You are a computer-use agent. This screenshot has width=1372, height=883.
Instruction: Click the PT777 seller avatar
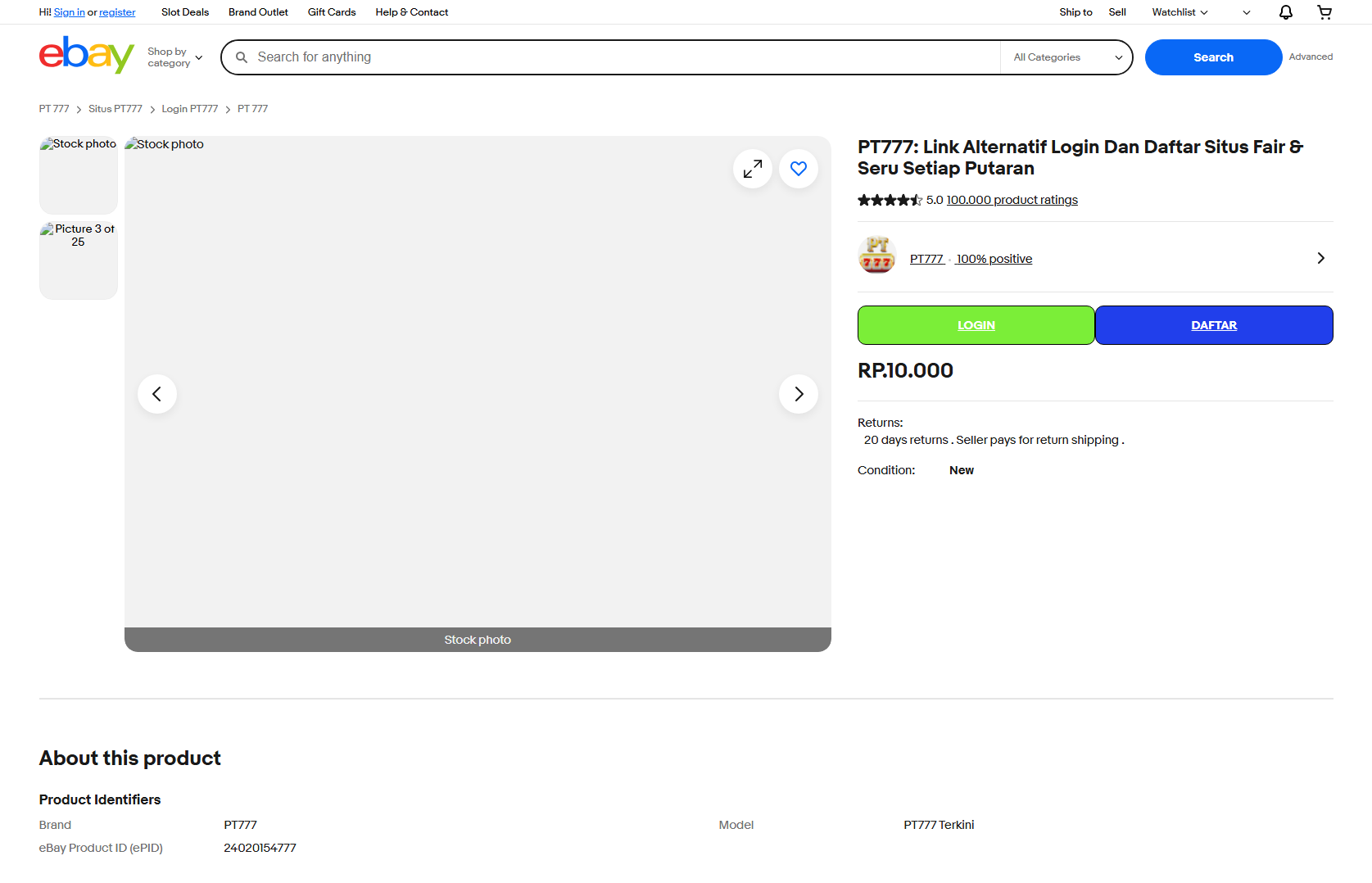[x=877, y=255]
